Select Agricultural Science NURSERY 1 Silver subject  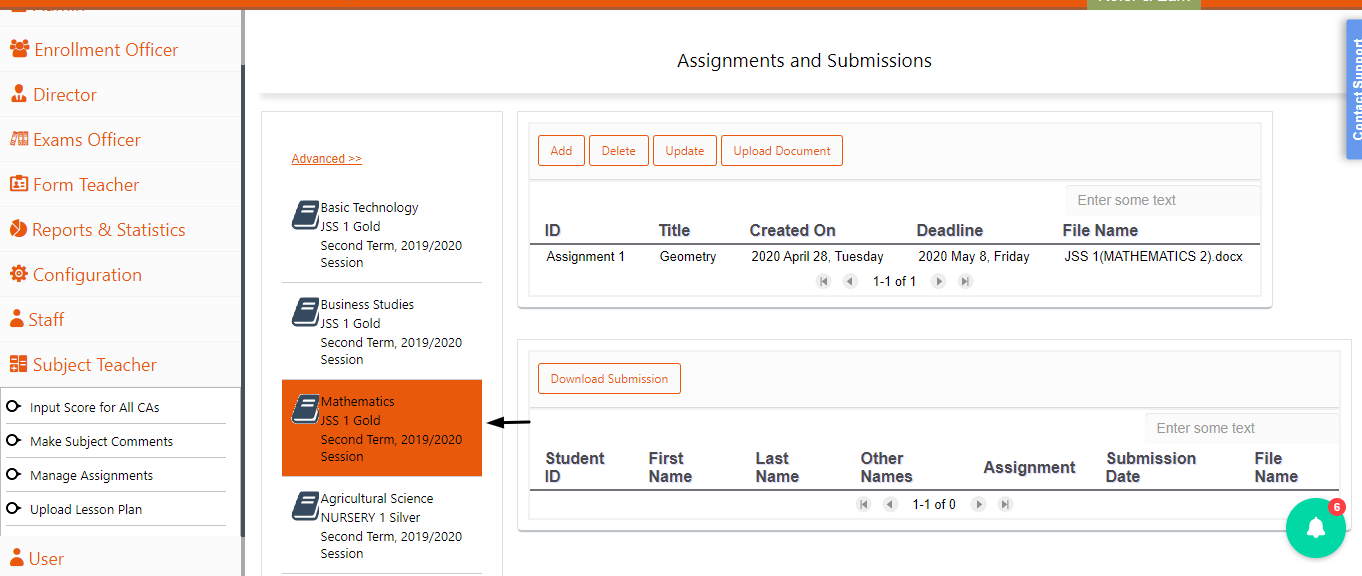click(x=382, y=525)
